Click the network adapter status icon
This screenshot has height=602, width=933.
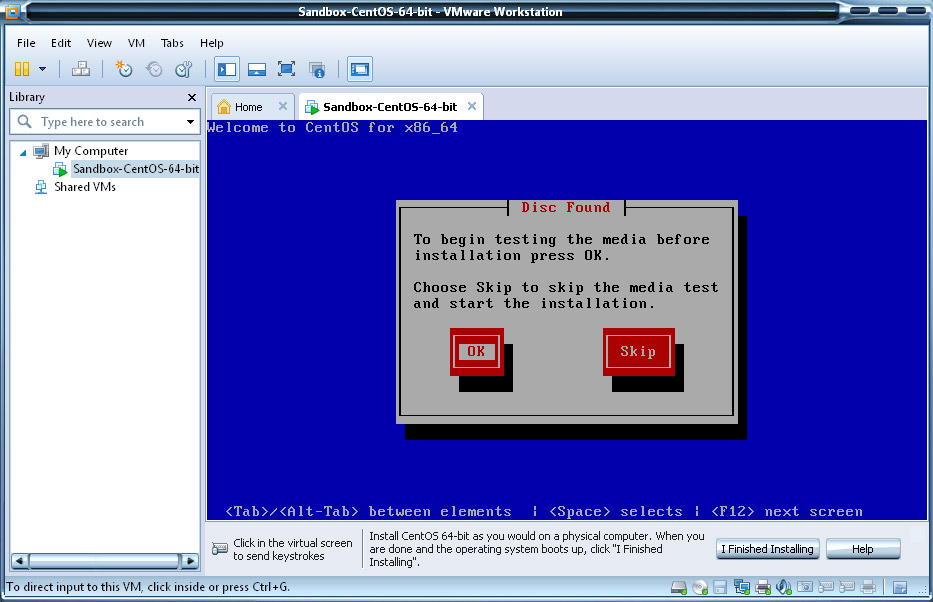(741, 588)
